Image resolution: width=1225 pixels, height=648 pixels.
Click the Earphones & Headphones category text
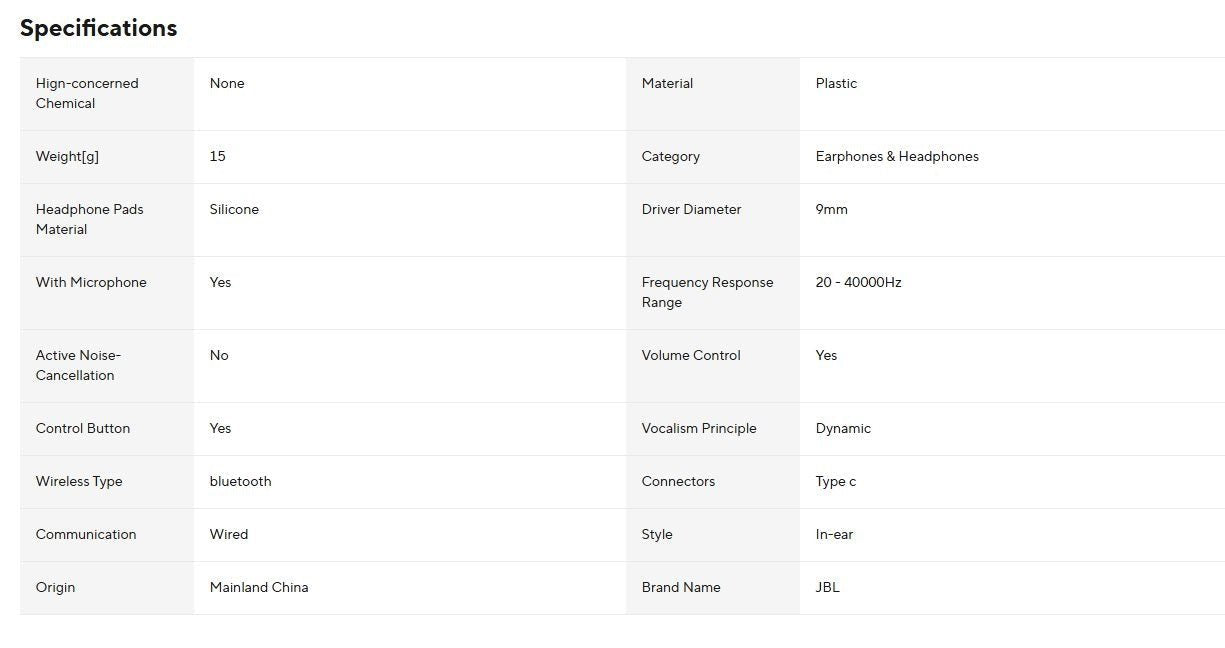[x=897, y=156]
